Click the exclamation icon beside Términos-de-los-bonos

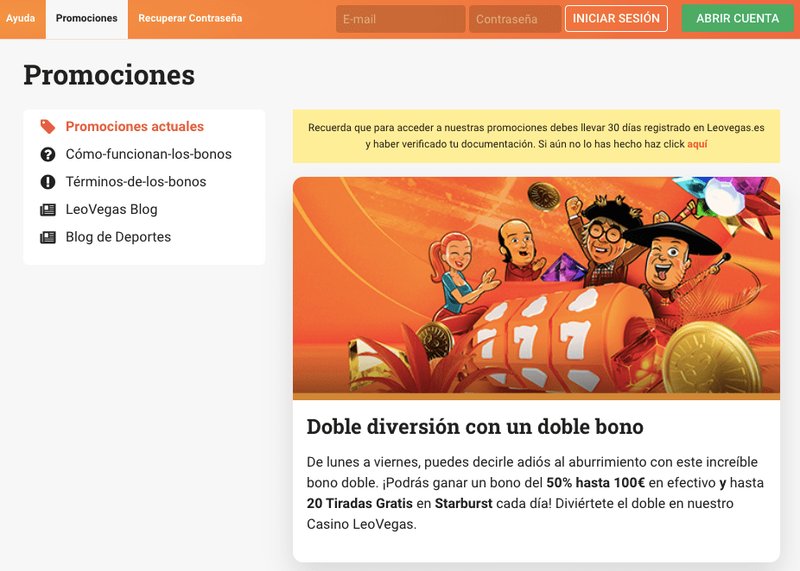point(47,182)
